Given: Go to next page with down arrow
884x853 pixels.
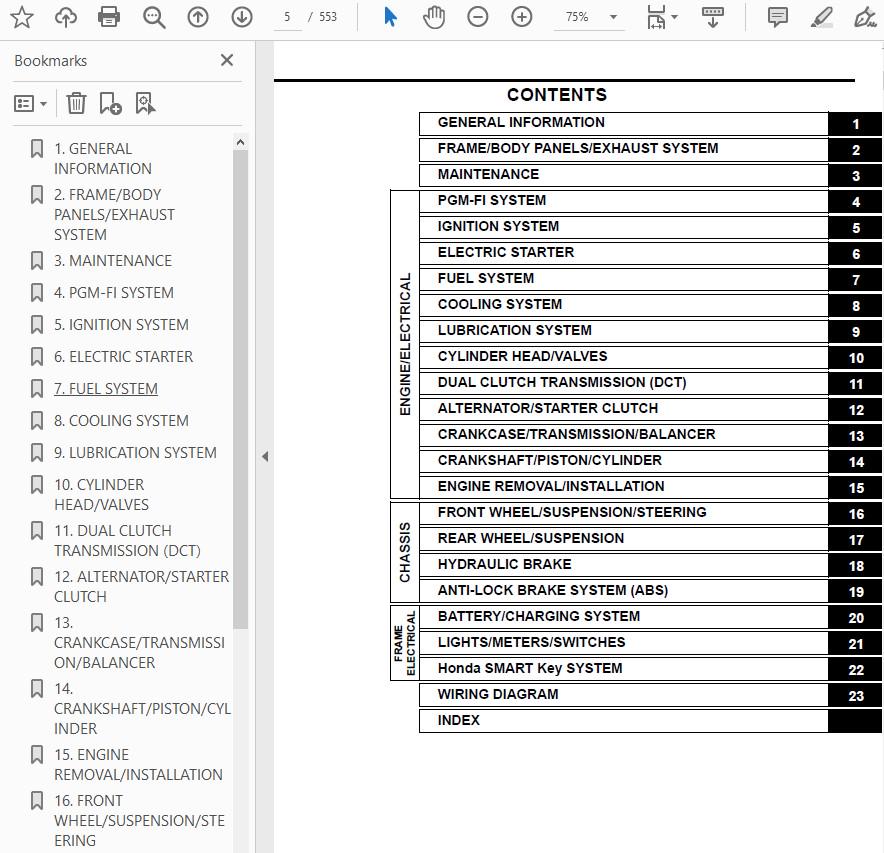Looking at the screenshot, I should (242, 17).
